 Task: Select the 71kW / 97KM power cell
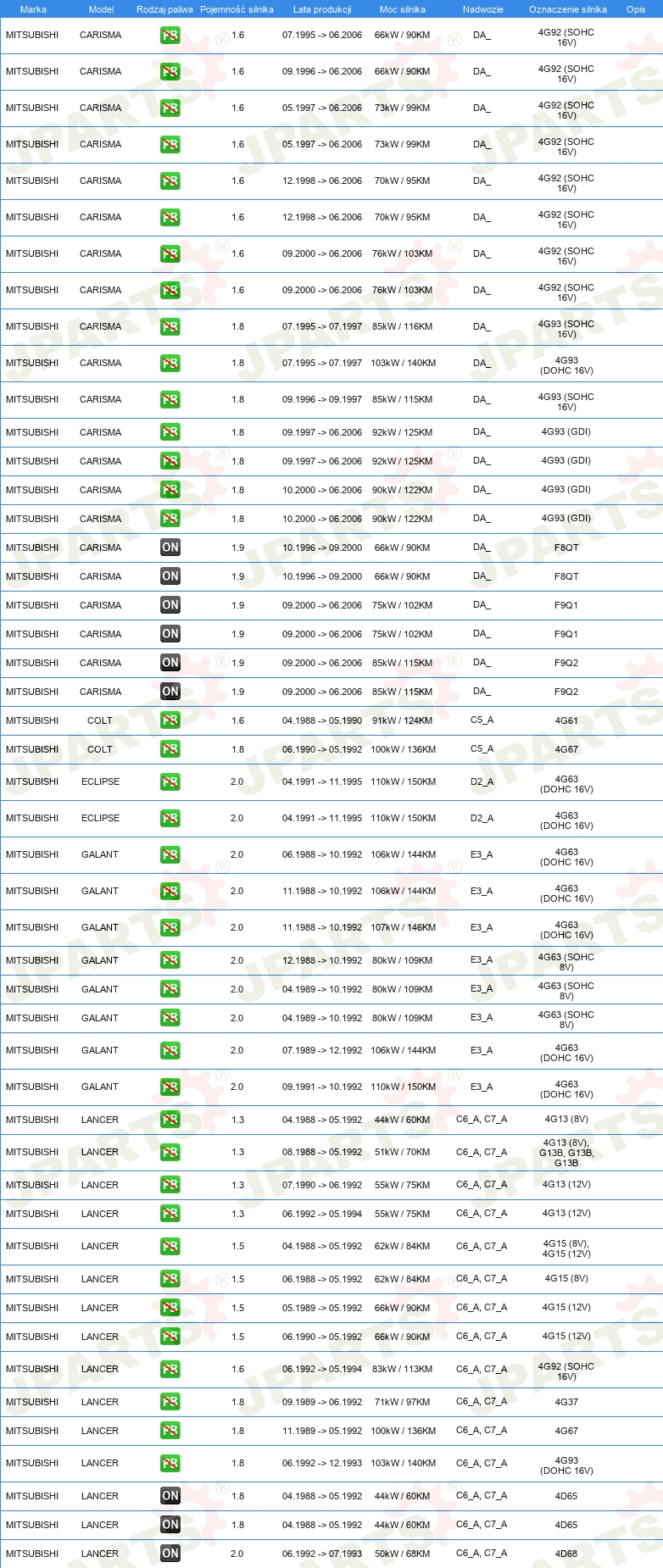[x=402, y=1402]
